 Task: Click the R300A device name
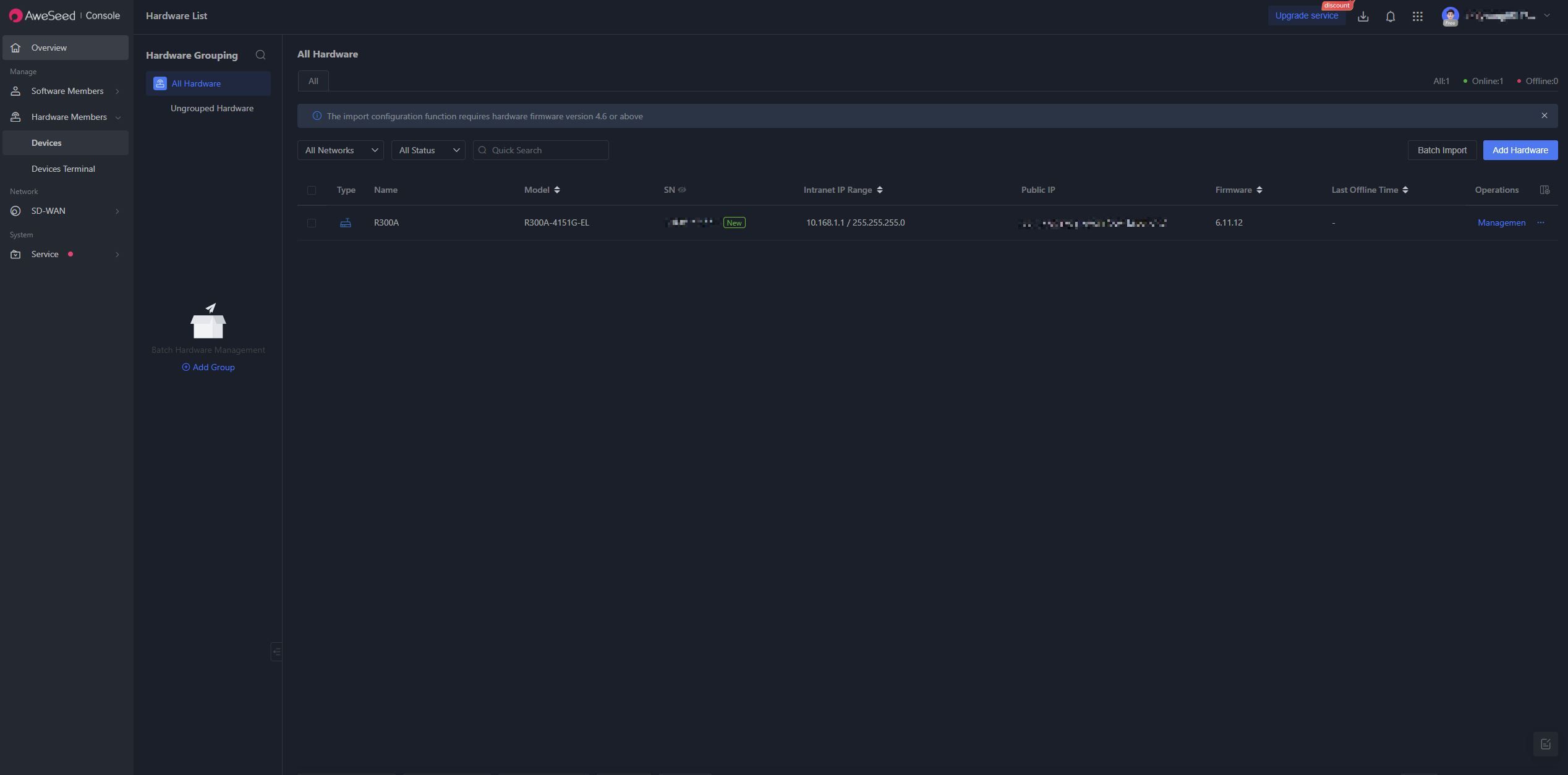click(386, 222)
